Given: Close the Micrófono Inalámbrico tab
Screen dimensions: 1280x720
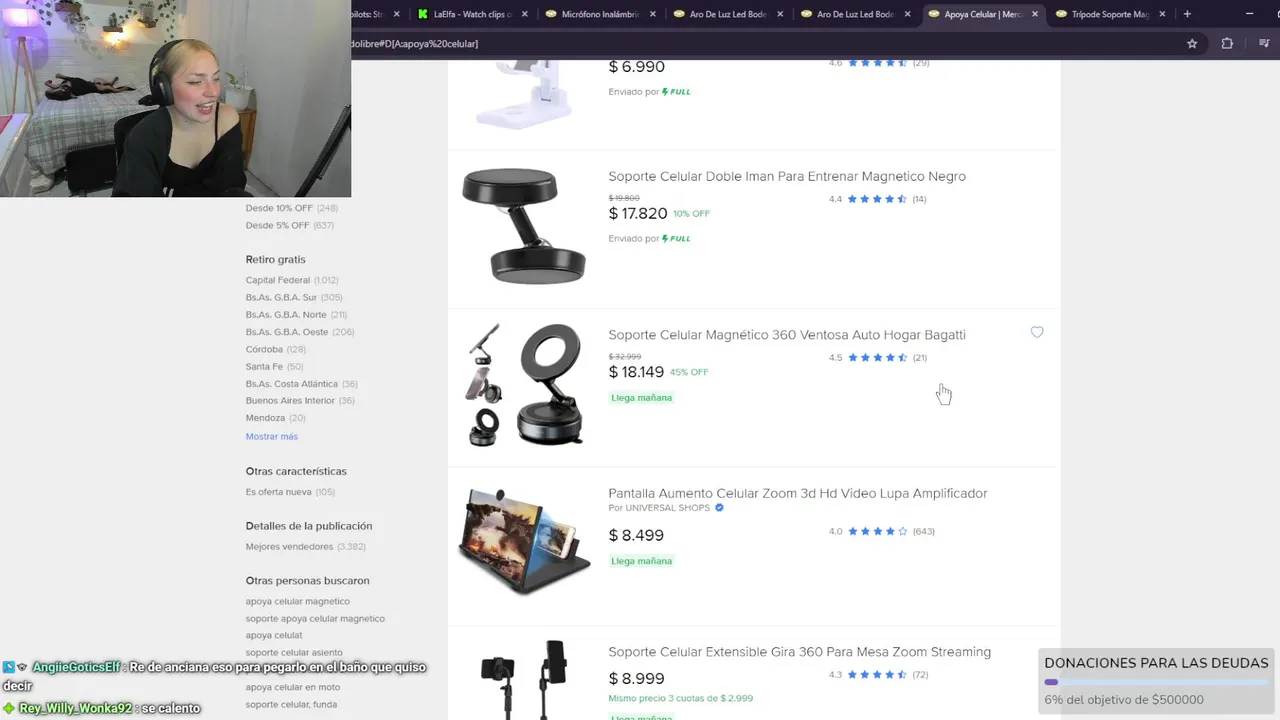Looking at the screenshot, I should pyautogui.click(x=654, y=14).
